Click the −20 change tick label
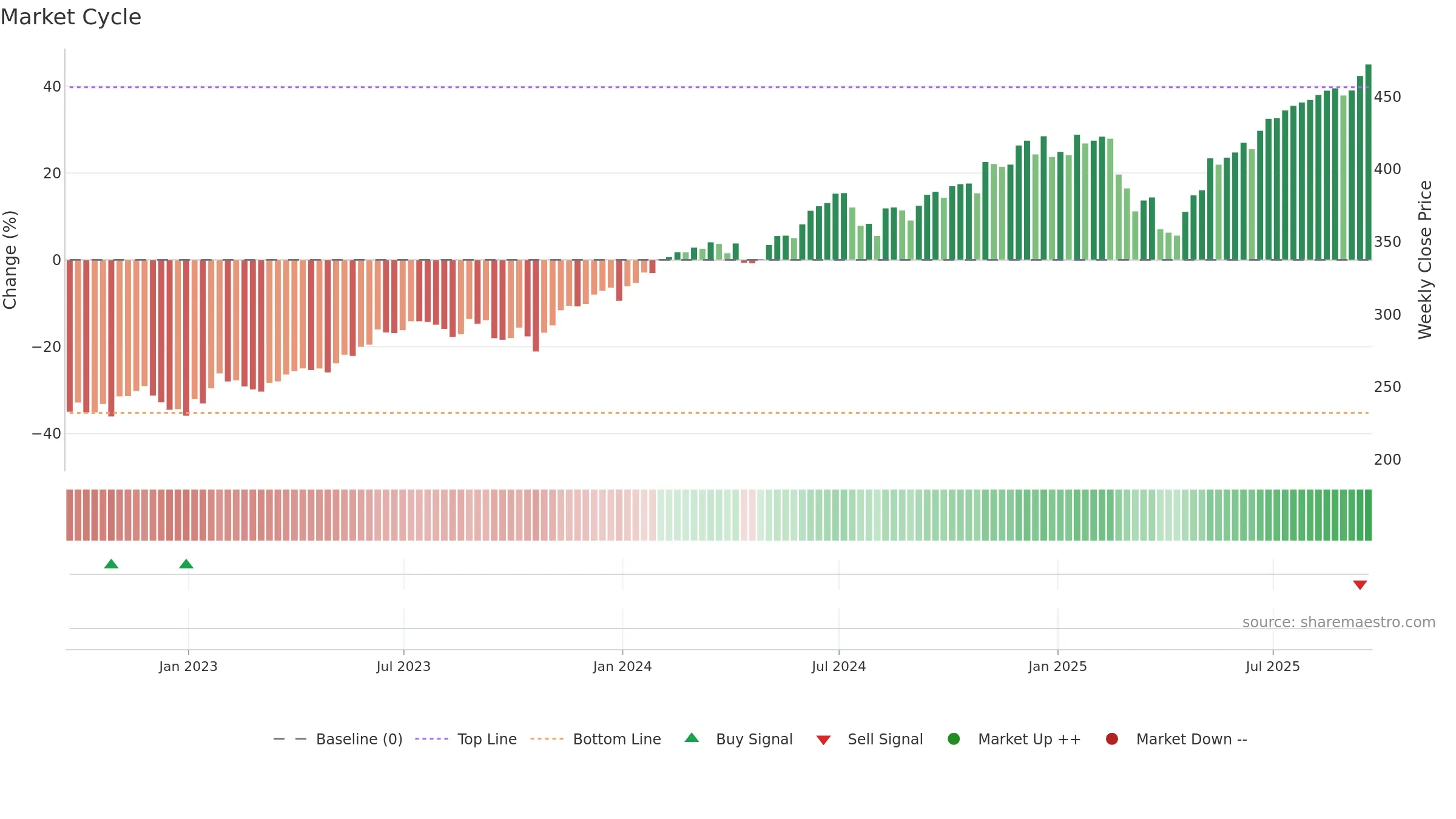 (x=47, y=347)
